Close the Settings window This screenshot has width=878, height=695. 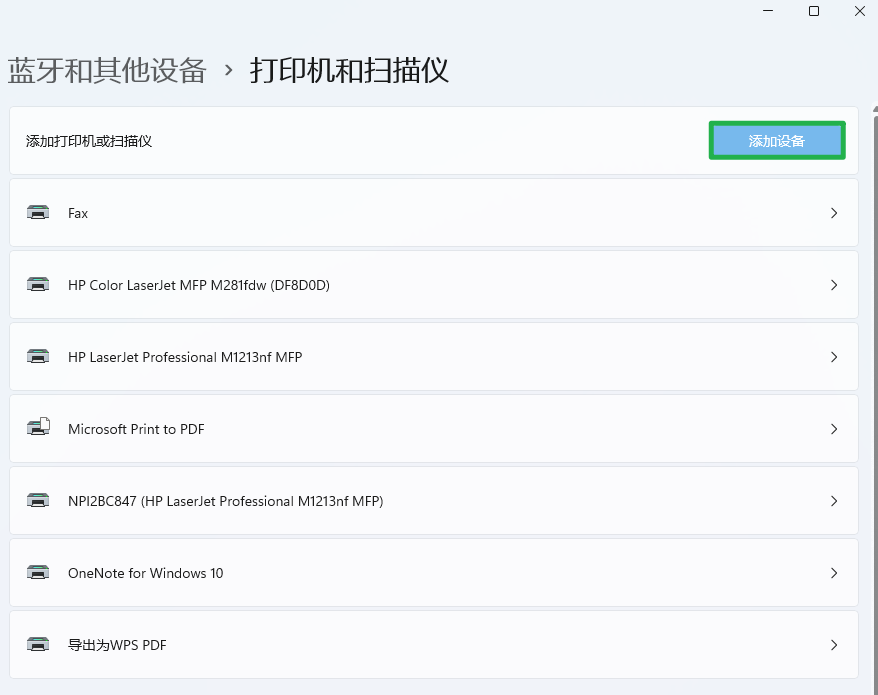point(860,11)
